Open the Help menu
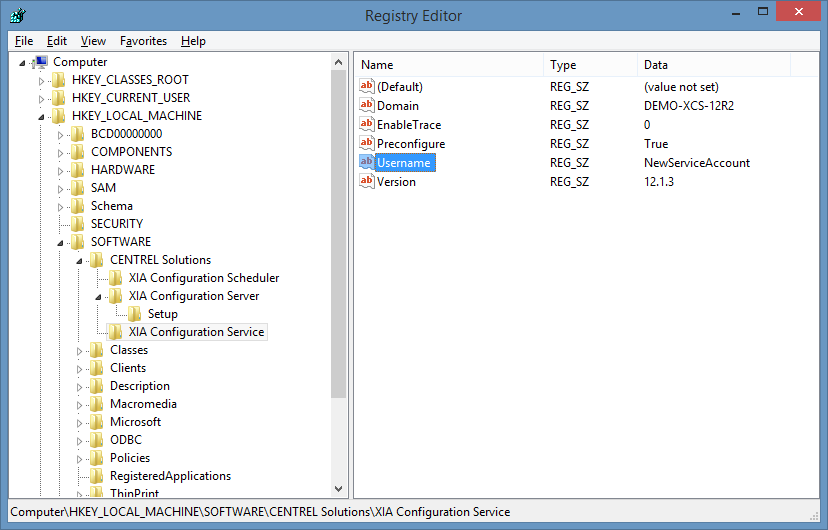This screenshot has width=828, height=530. pos(193,41)
